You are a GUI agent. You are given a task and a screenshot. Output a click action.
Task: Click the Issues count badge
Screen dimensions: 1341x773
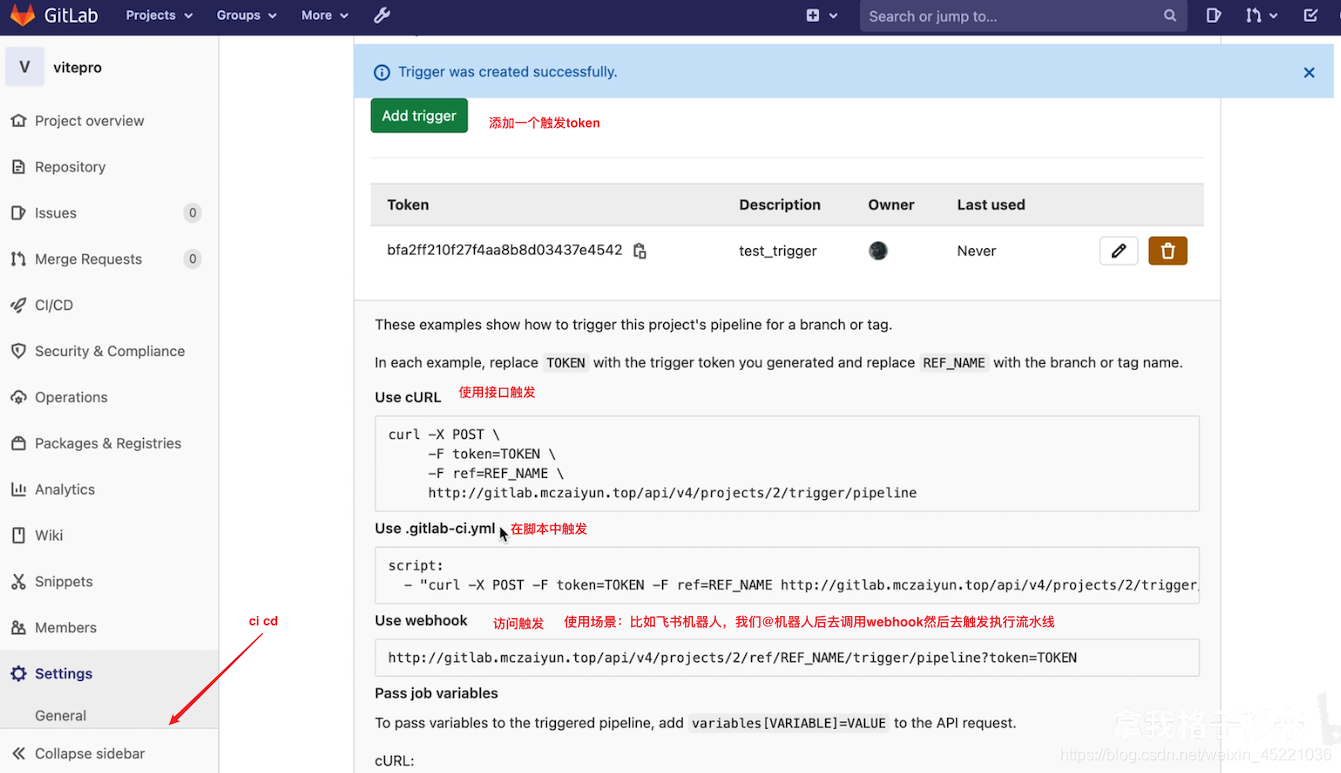click(193, 212)
